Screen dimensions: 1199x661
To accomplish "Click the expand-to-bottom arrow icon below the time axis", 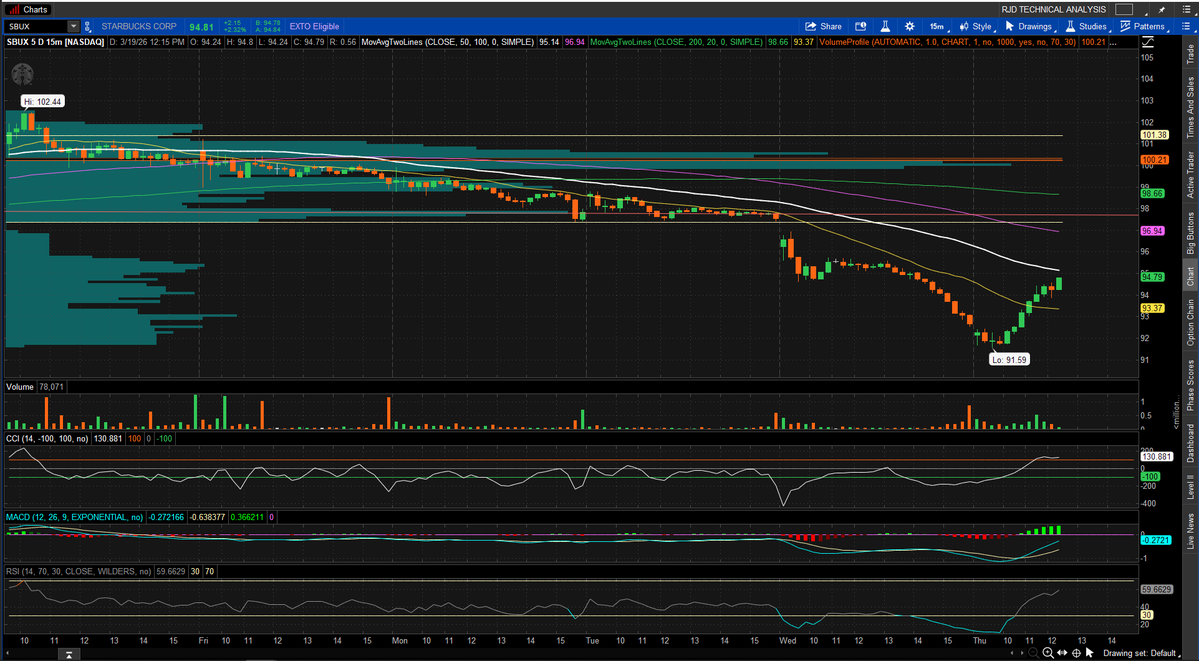I will coord(69,655).
